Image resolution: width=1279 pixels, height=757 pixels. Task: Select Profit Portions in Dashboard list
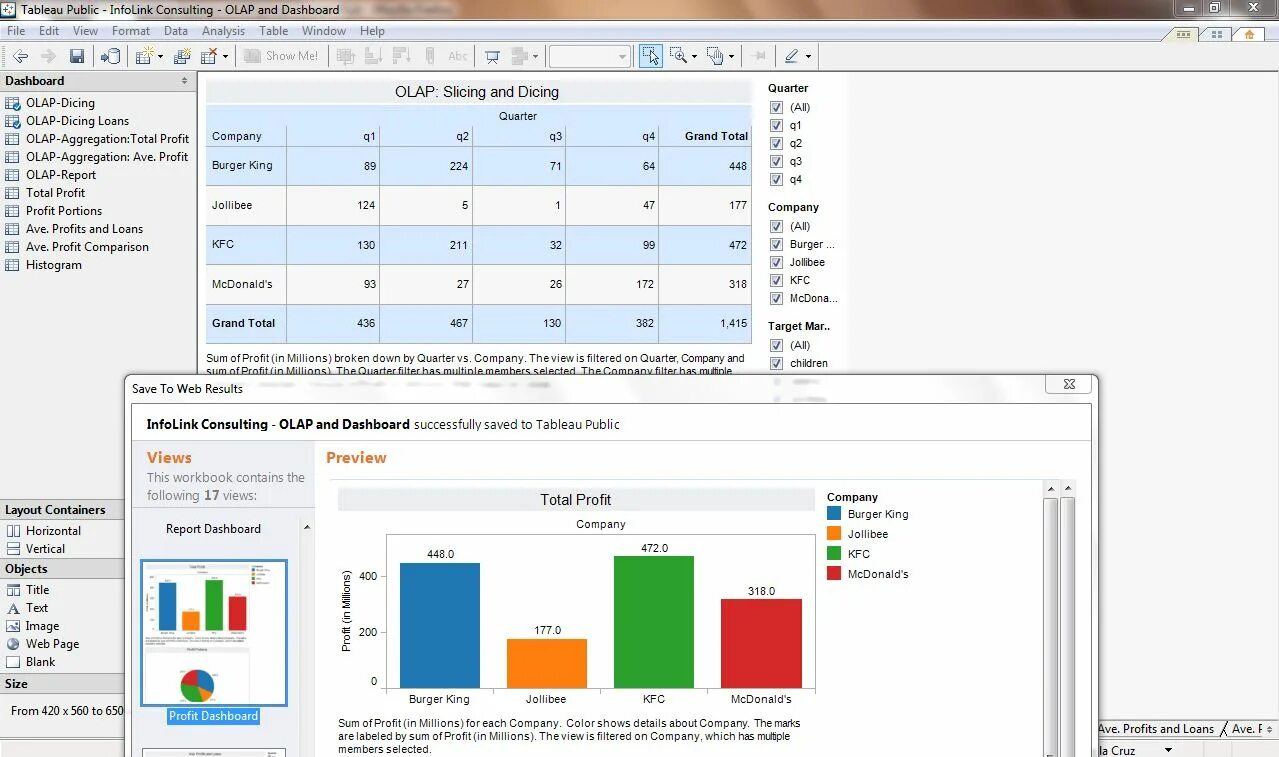(x=64, y=211)
